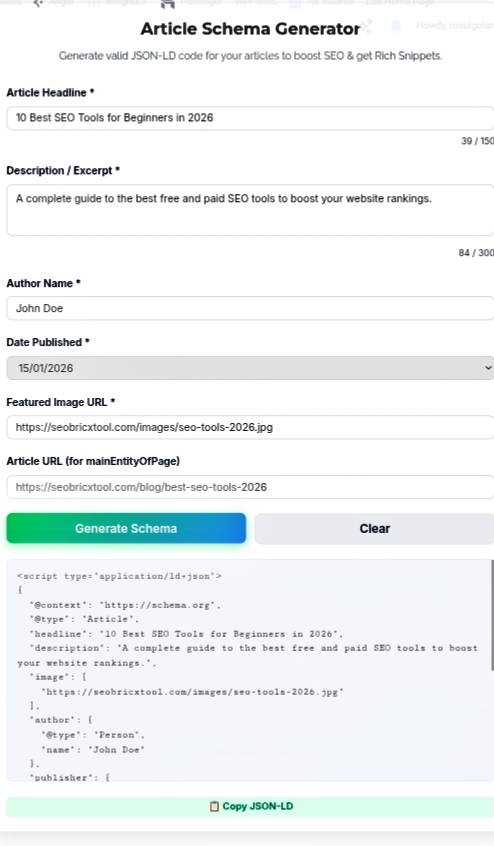
Task: Click the Featured Image URL field
Action: tap(250, 427)
